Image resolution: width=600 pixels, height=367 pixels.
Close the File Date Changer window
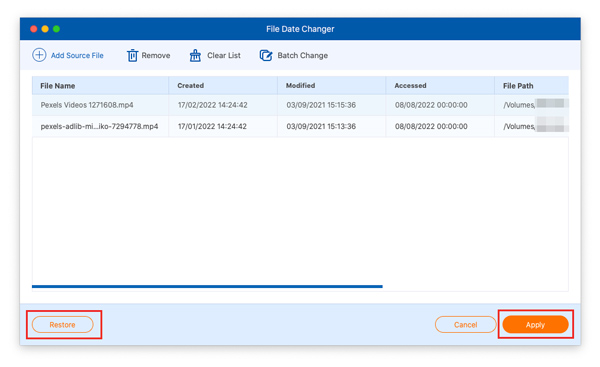(34, 29)
